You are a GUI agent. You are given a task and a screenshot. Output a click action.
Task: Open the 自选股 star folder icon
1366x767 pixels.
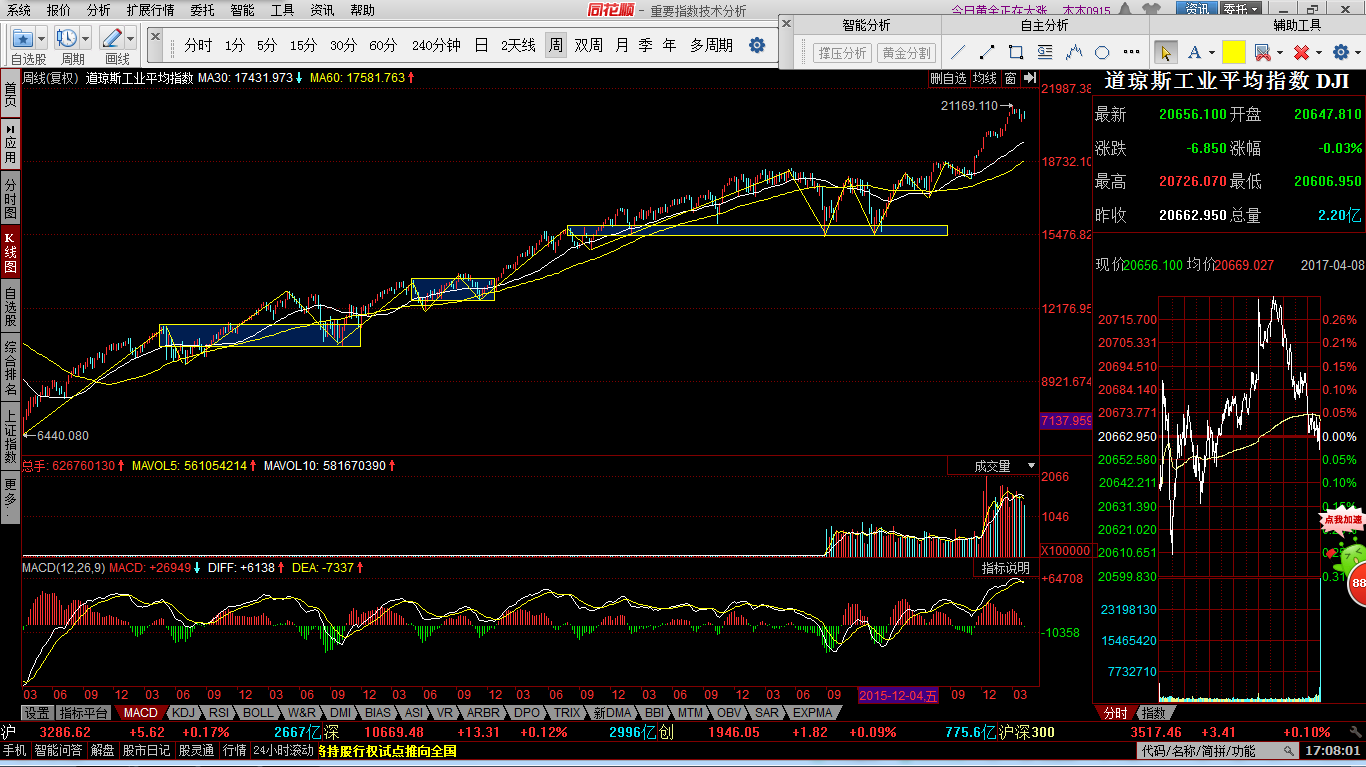[24, 38]
